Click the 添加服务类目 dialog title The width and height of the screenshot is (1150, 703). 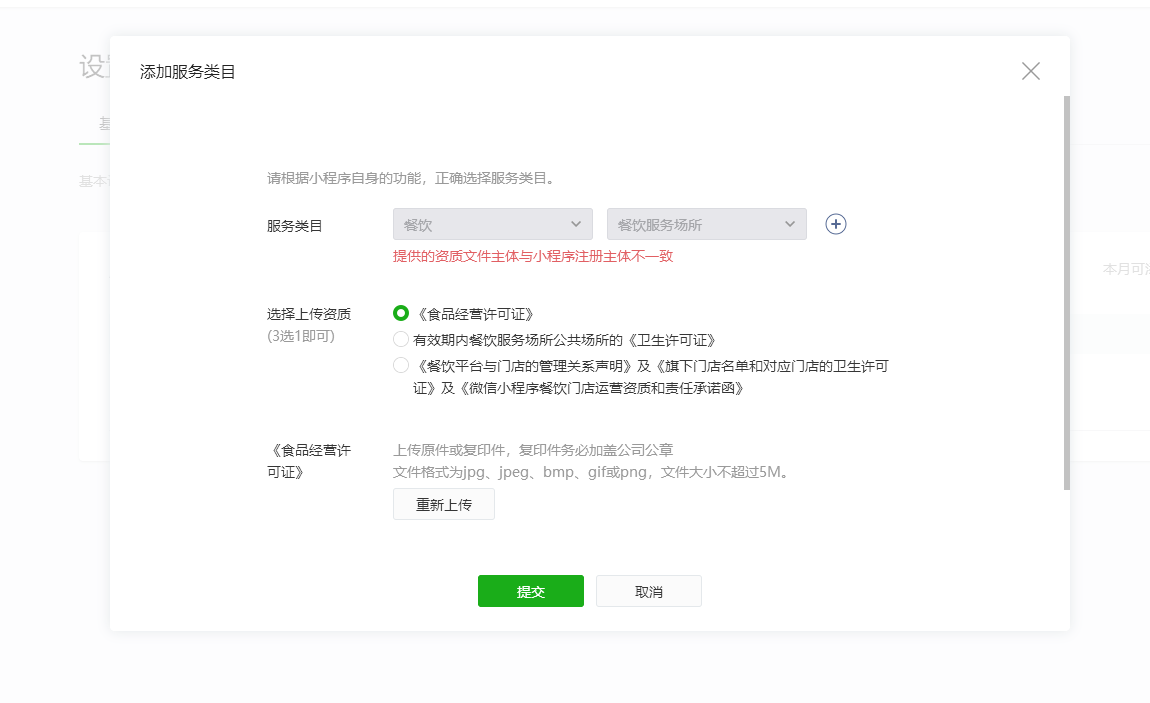[188, 72]
